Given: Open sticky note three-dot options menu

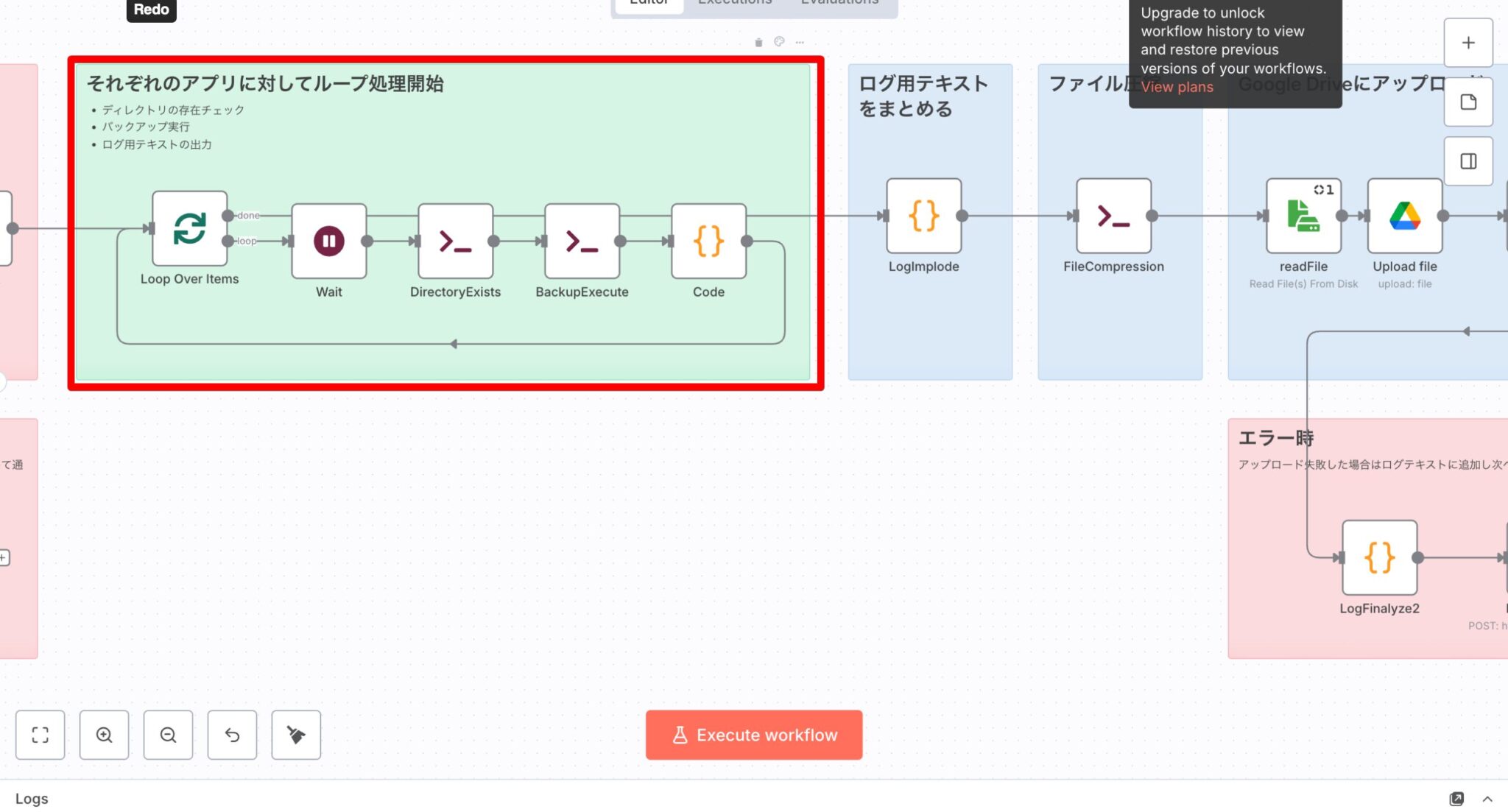Looking at the screenshot, I should 800,43.
